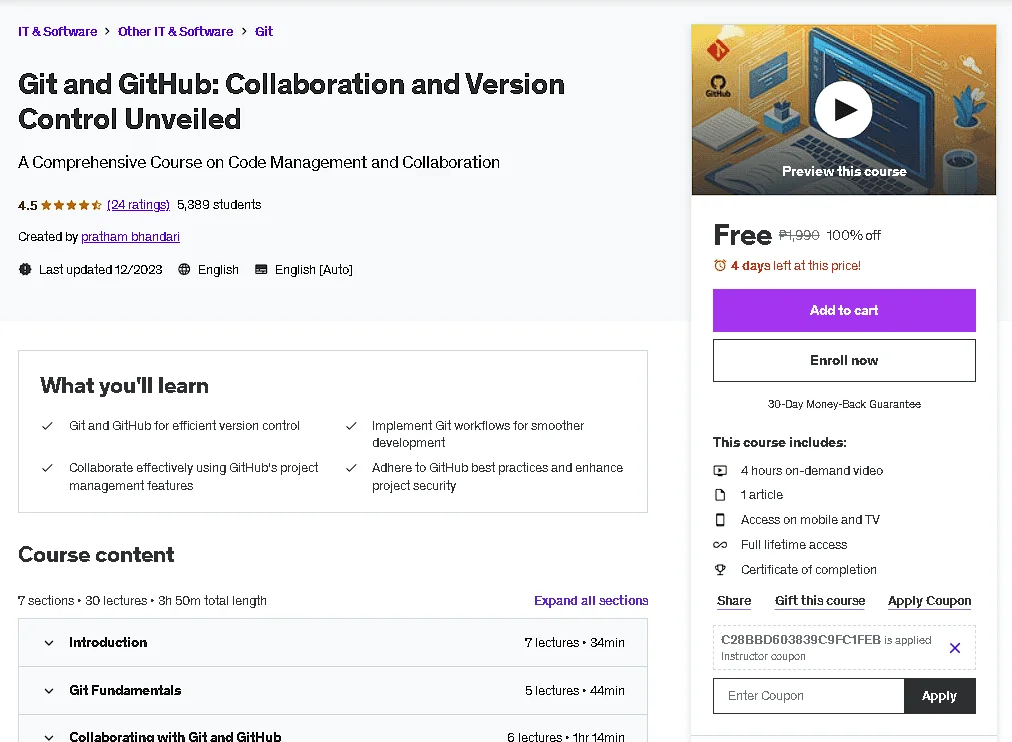The image size is (1012, 742).
Task: Click the '100% off' discount text
Action: pyautogui.click(x=853, y=235)
